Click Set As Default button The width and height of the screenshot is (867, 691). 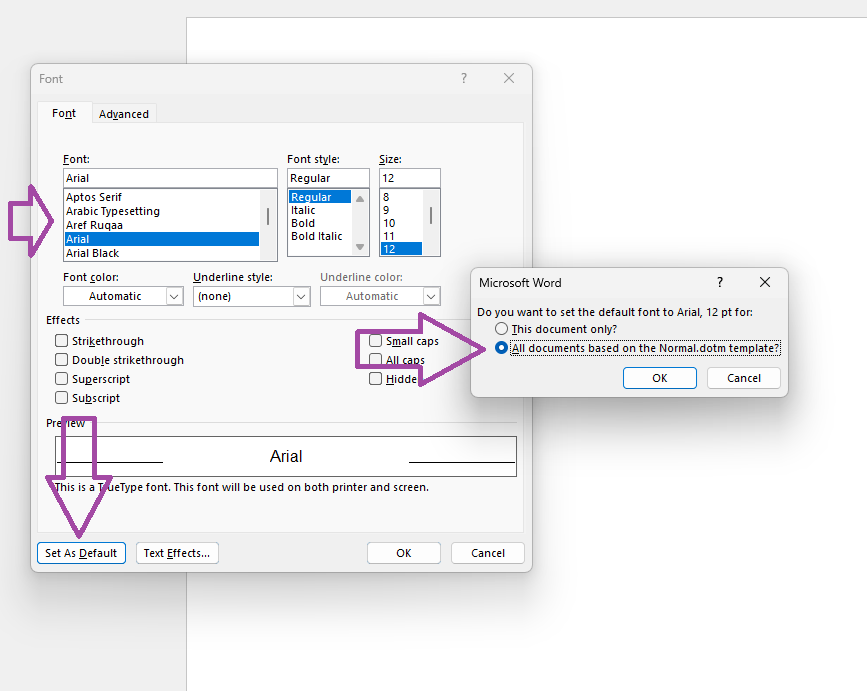point(81,553)
